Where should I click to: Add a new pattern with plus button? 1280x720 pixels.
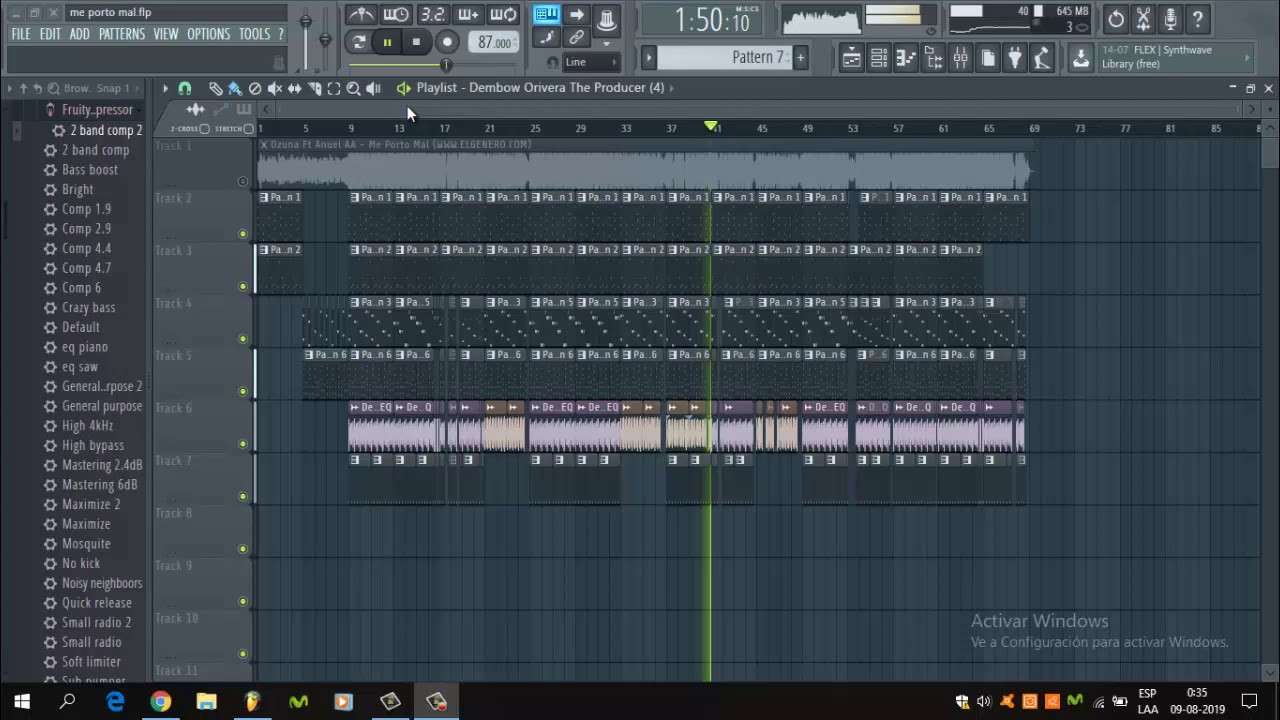[800, 57]
